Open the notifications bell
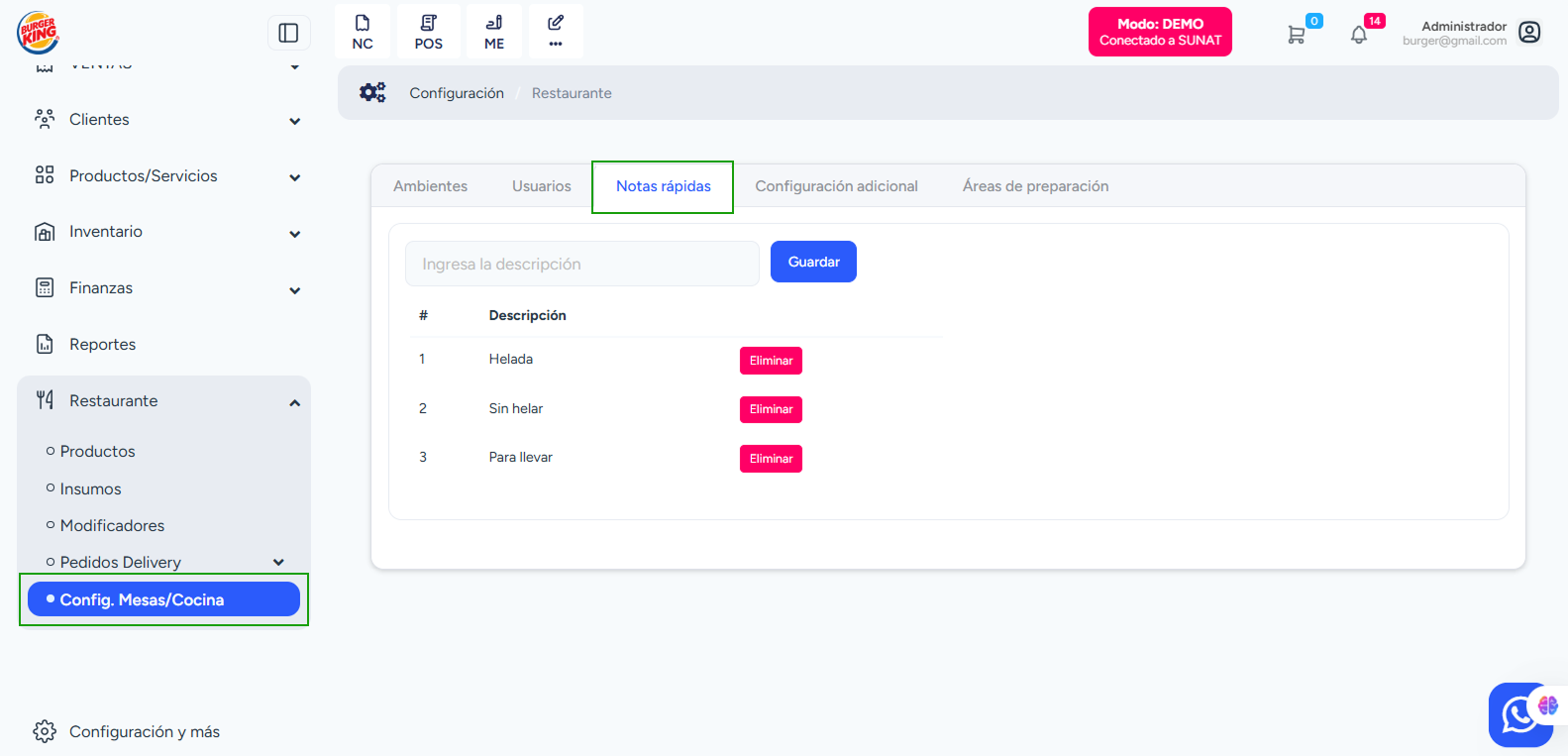Image resolution: width=1568 pixels, height=756 pixels. [x=1359, y=35]
